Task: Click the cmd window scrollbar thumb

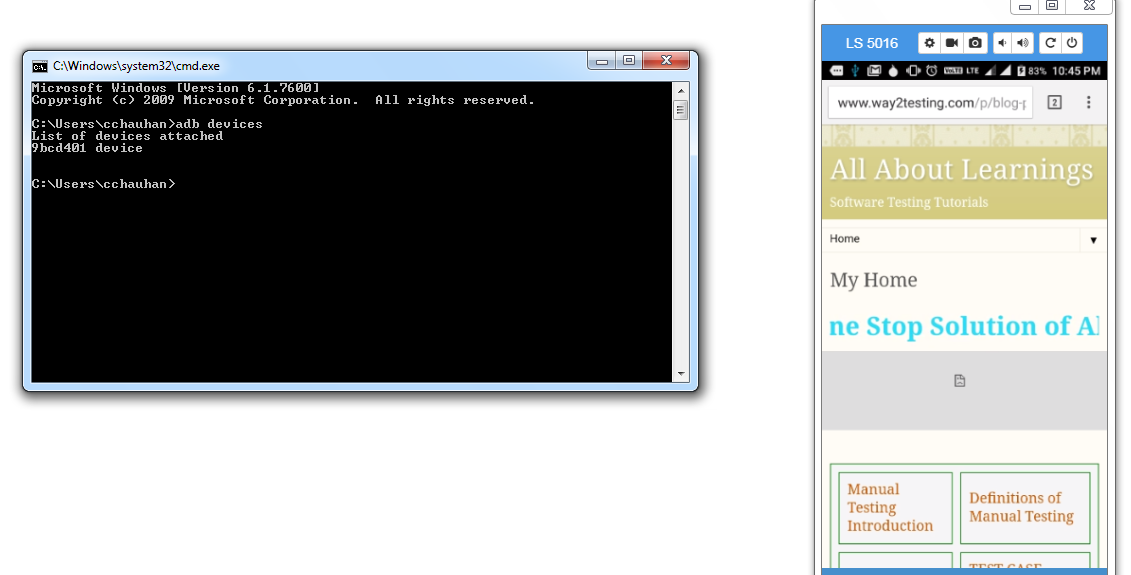Action: [x=681, y=110]
